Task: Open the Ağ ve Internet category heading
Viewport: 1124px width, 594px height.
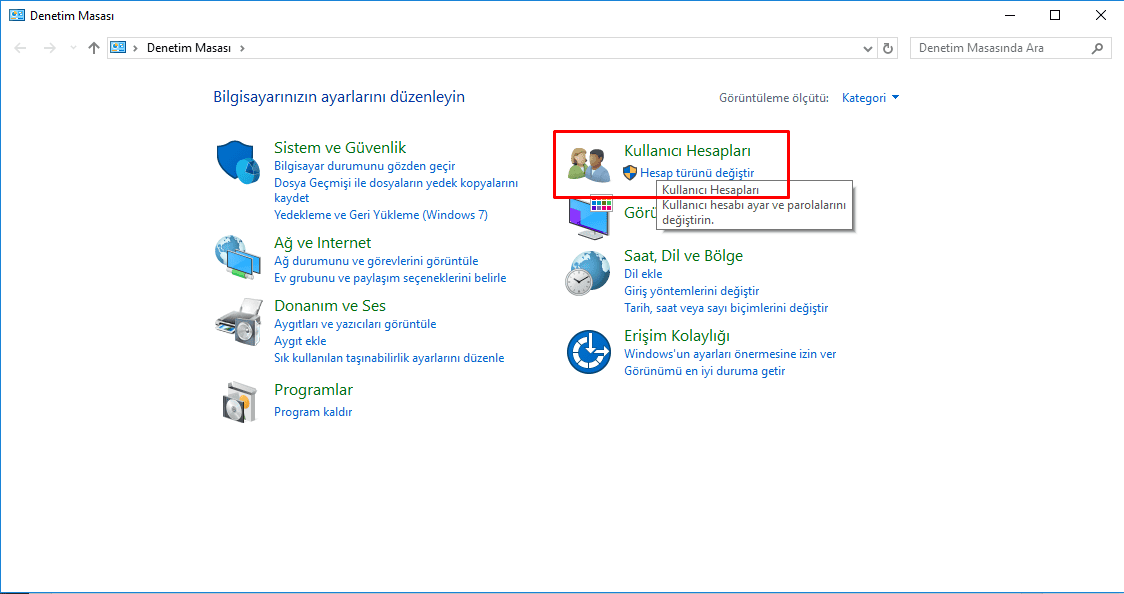Action: 322,243
